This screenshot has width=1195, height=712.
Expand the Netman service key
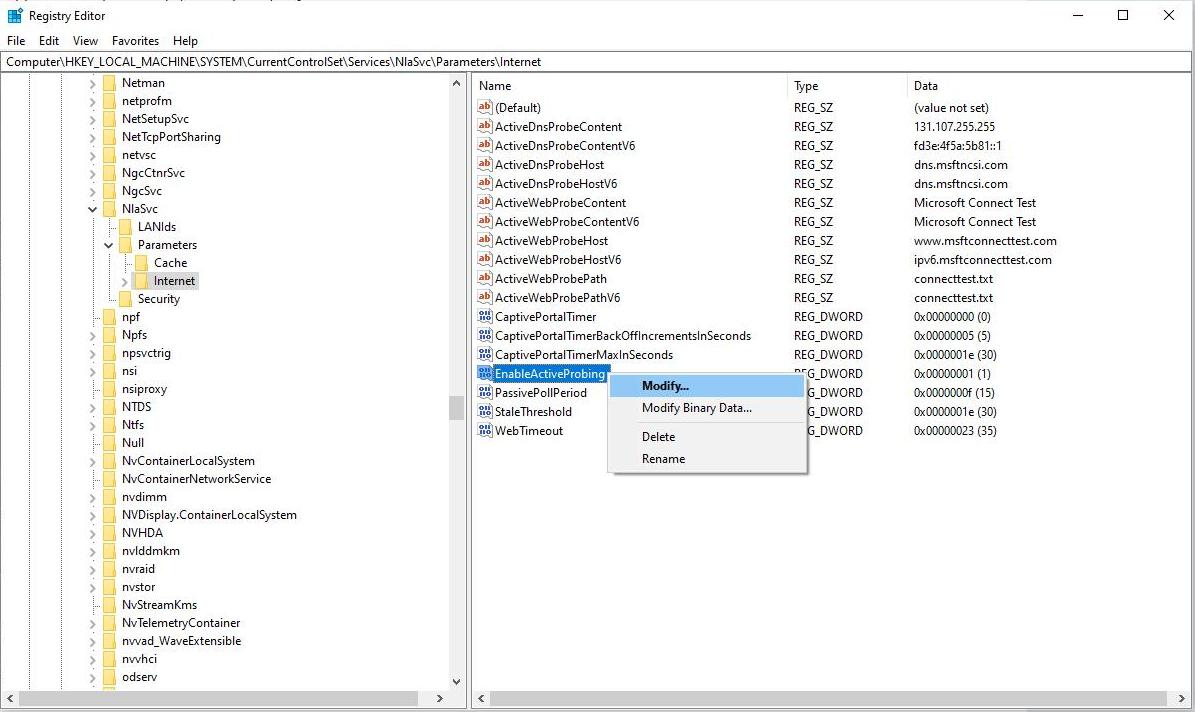(x=93, y=83)
